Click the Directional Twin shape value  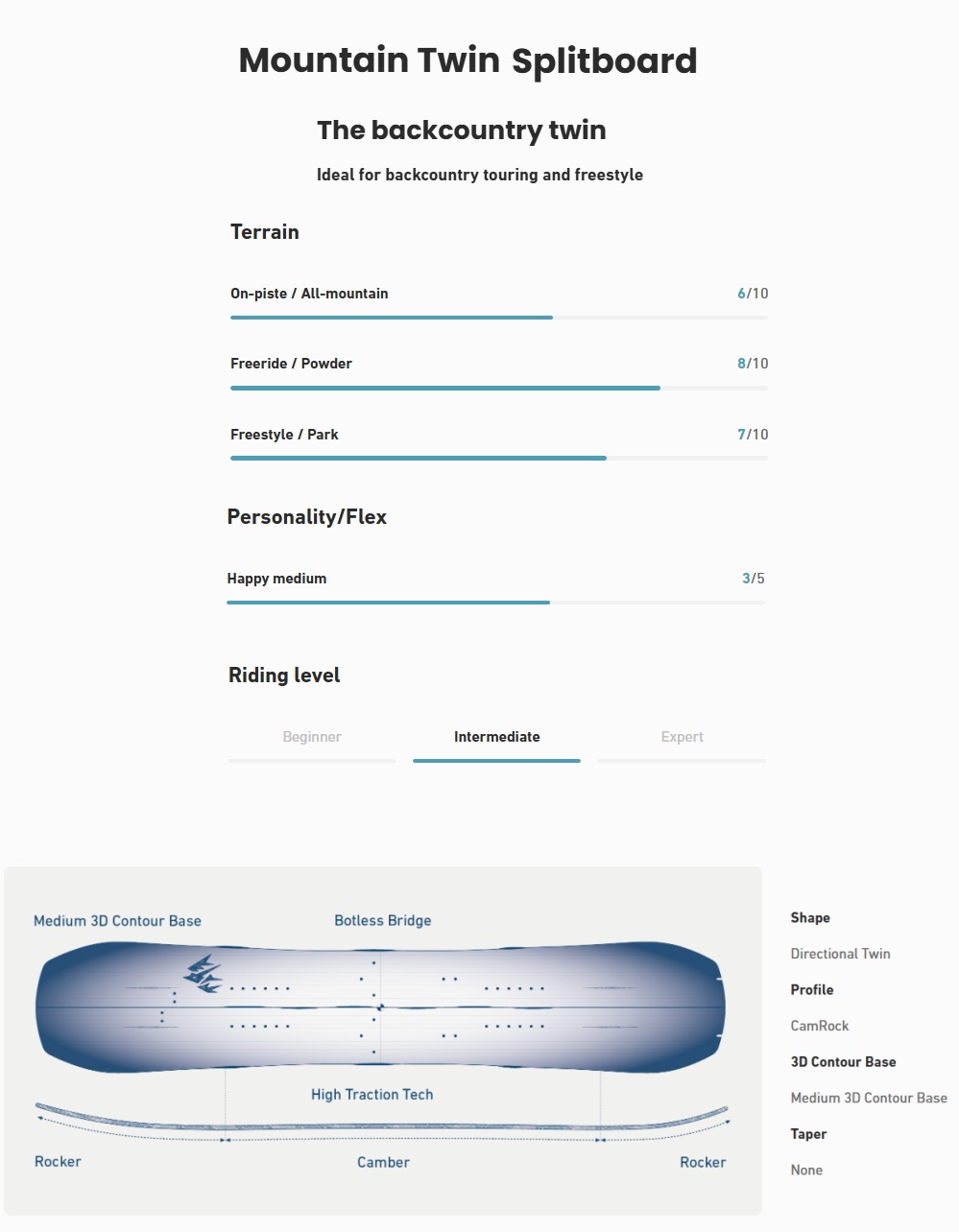click(840, 953)
